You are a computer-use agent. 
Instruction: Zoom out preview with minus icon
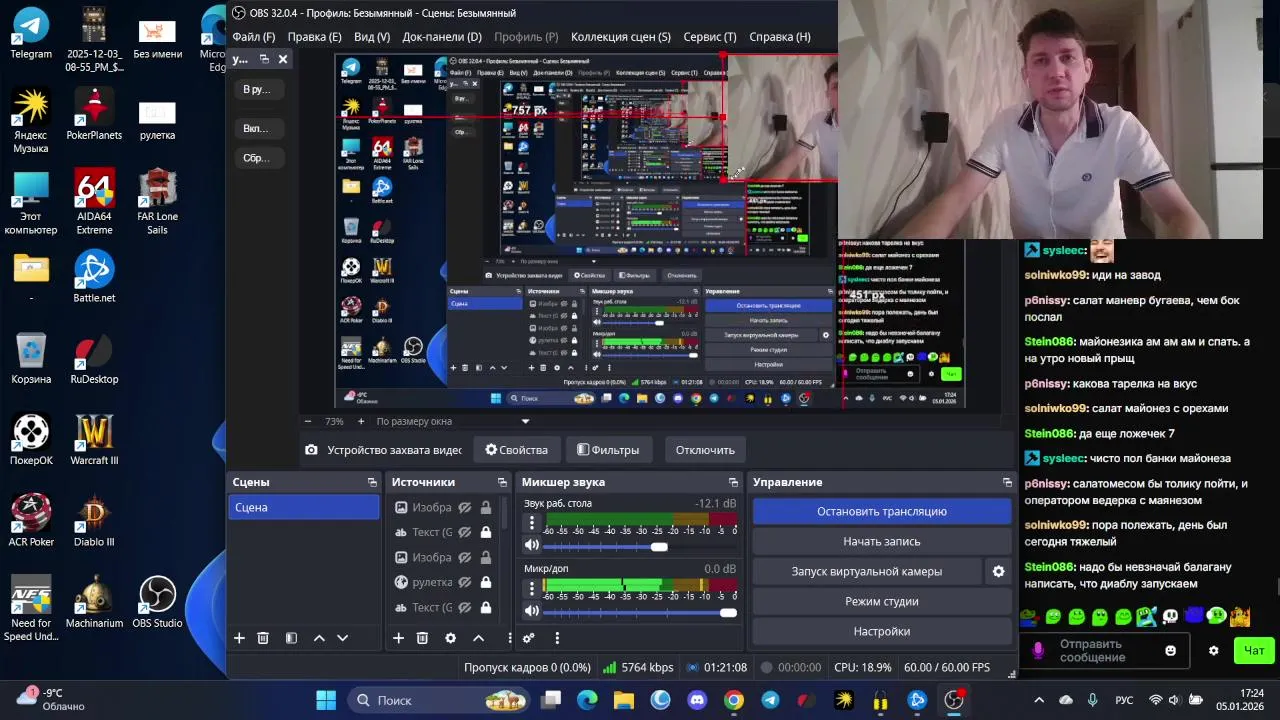[308, 421]
